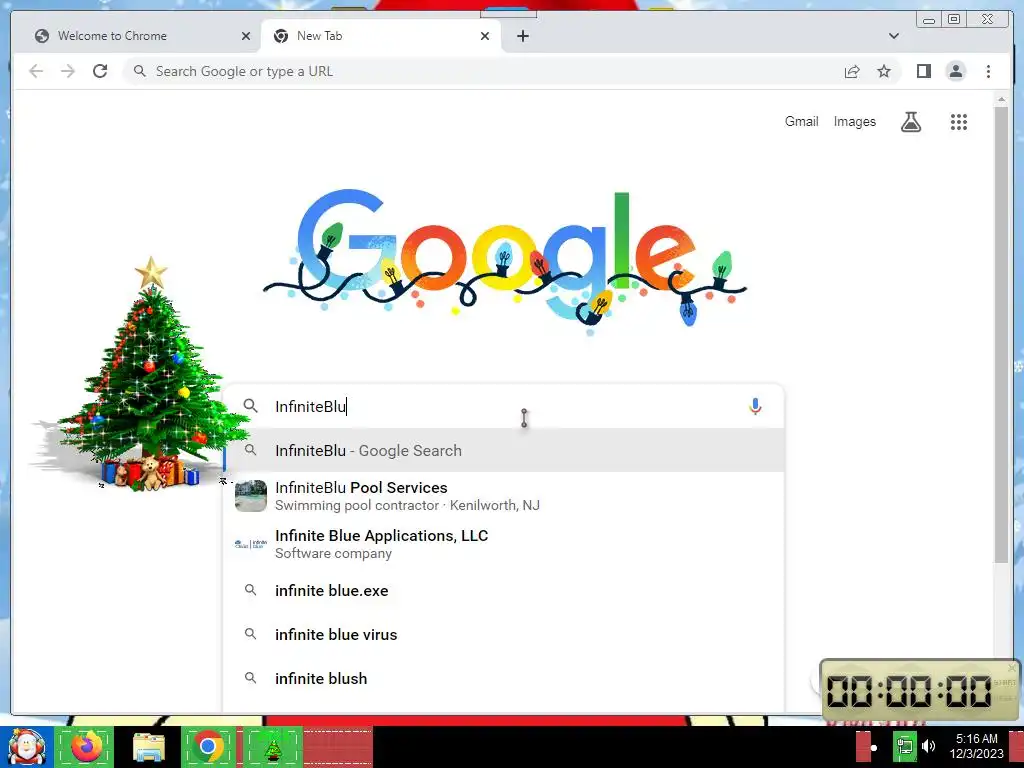Open File Explorer from the taskbar
1024x768 pixels.
click(149, 747)
